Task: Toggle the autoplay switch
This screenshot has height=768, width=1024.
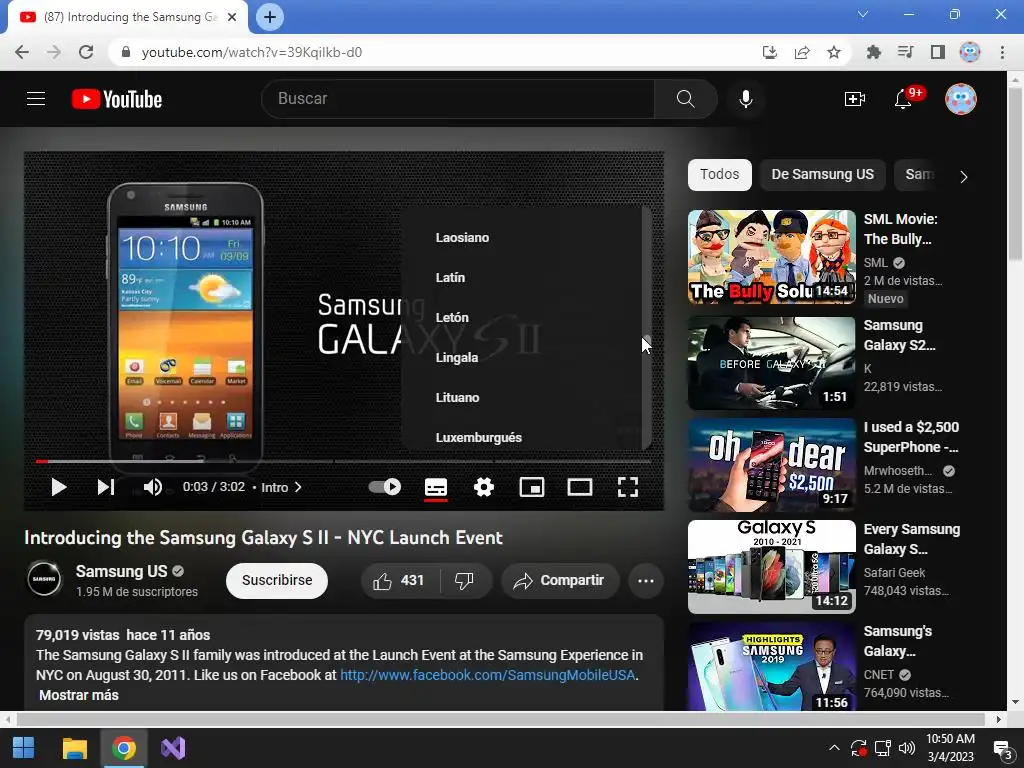Action: (385, 487)
